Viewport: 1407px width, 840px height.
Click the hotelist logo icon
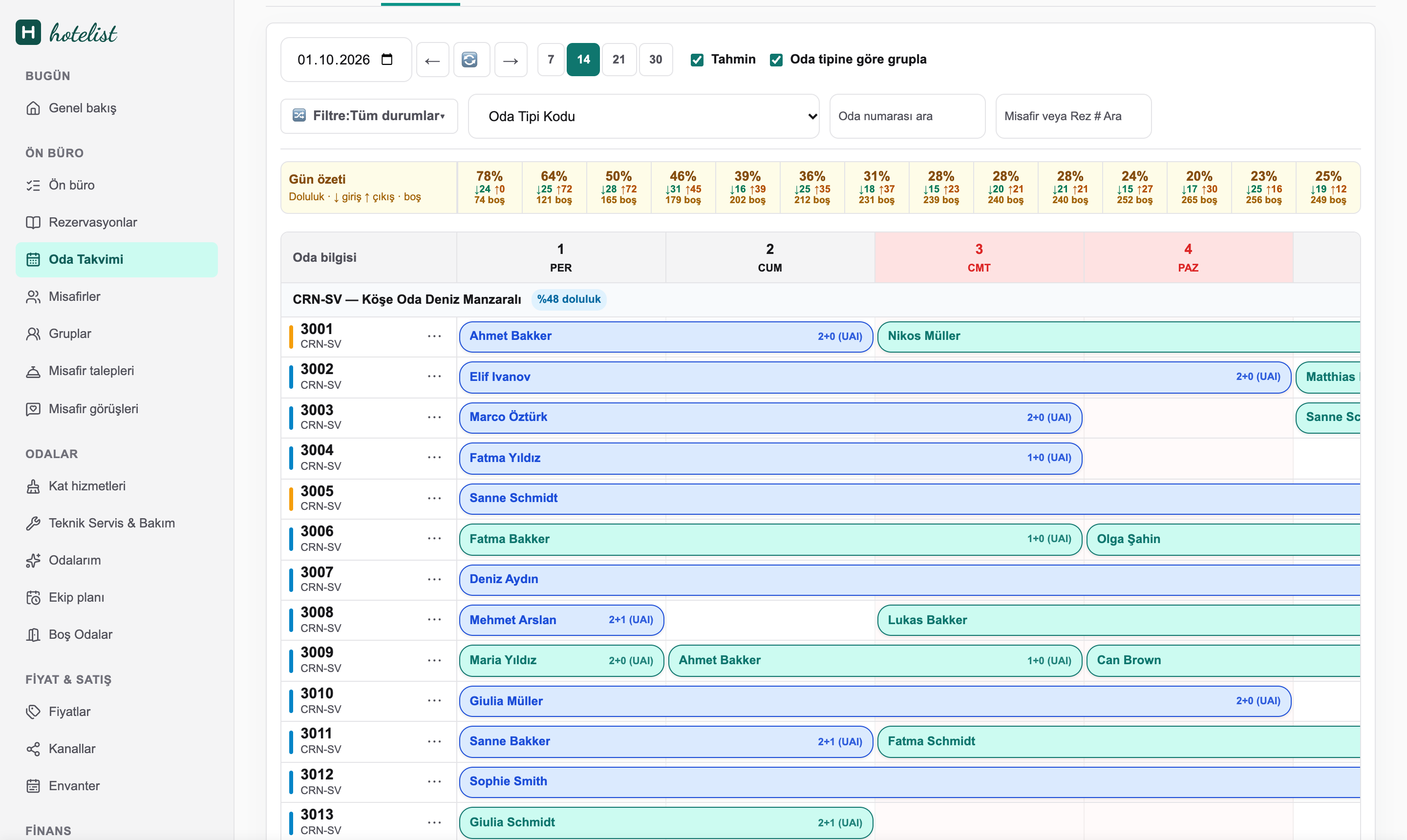[28, 32]
